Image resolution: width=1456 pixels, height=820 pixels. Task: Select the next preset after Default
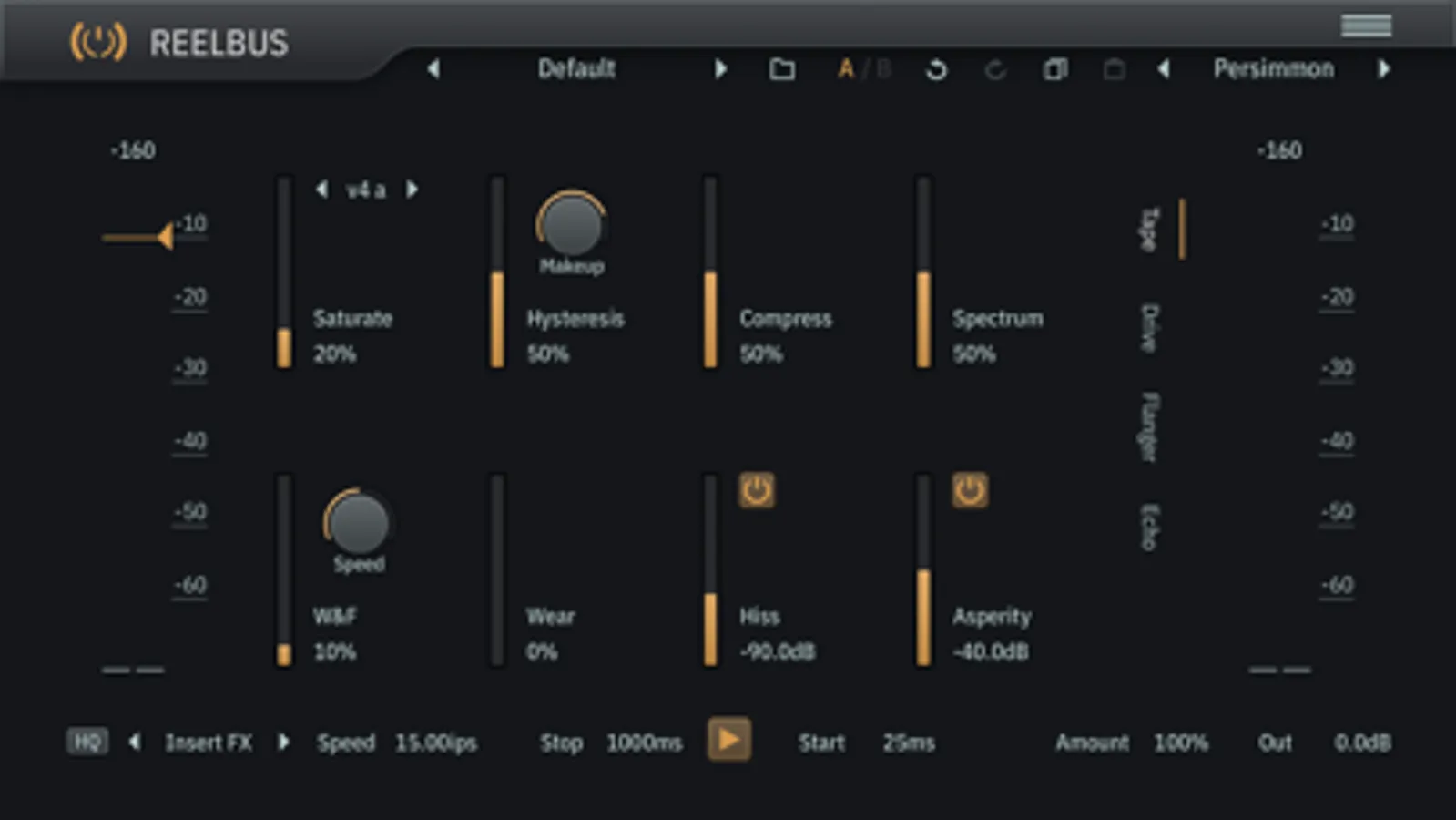(720, 68)
